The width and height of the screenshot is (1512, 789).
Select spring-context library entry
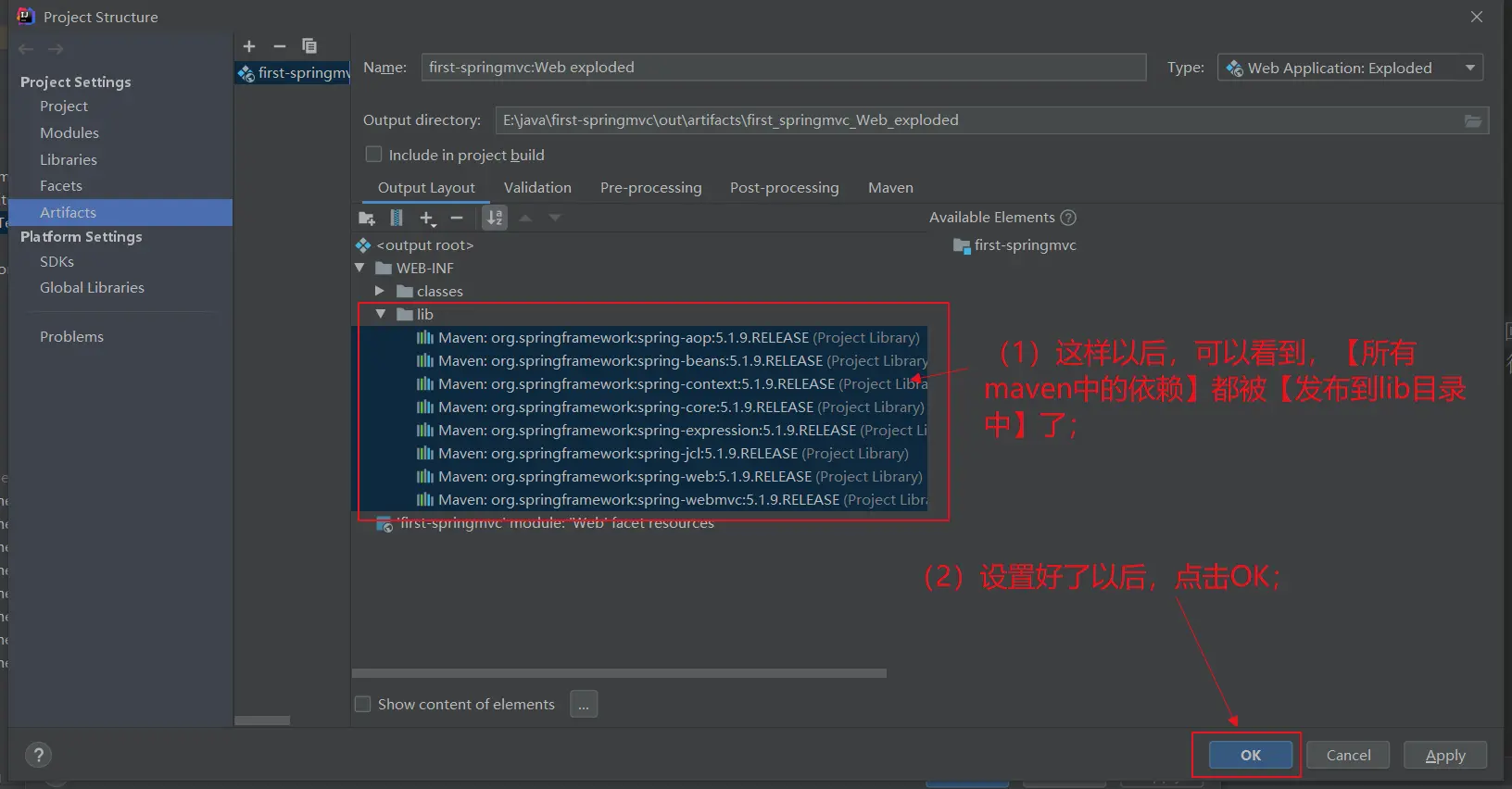pyautogui.click(x=672, y=384)
